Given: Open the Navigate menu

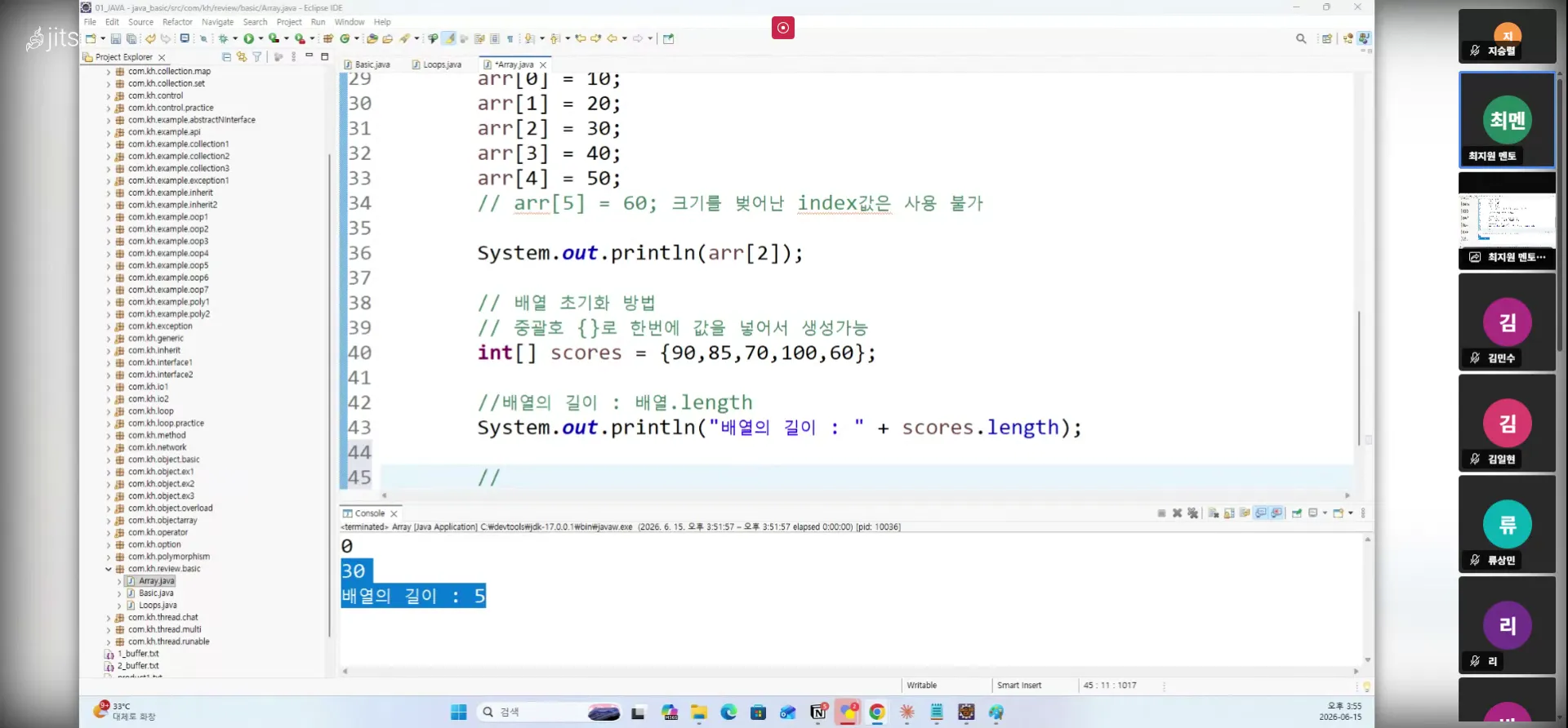Looking at the screenshot, I should [217, 22].
